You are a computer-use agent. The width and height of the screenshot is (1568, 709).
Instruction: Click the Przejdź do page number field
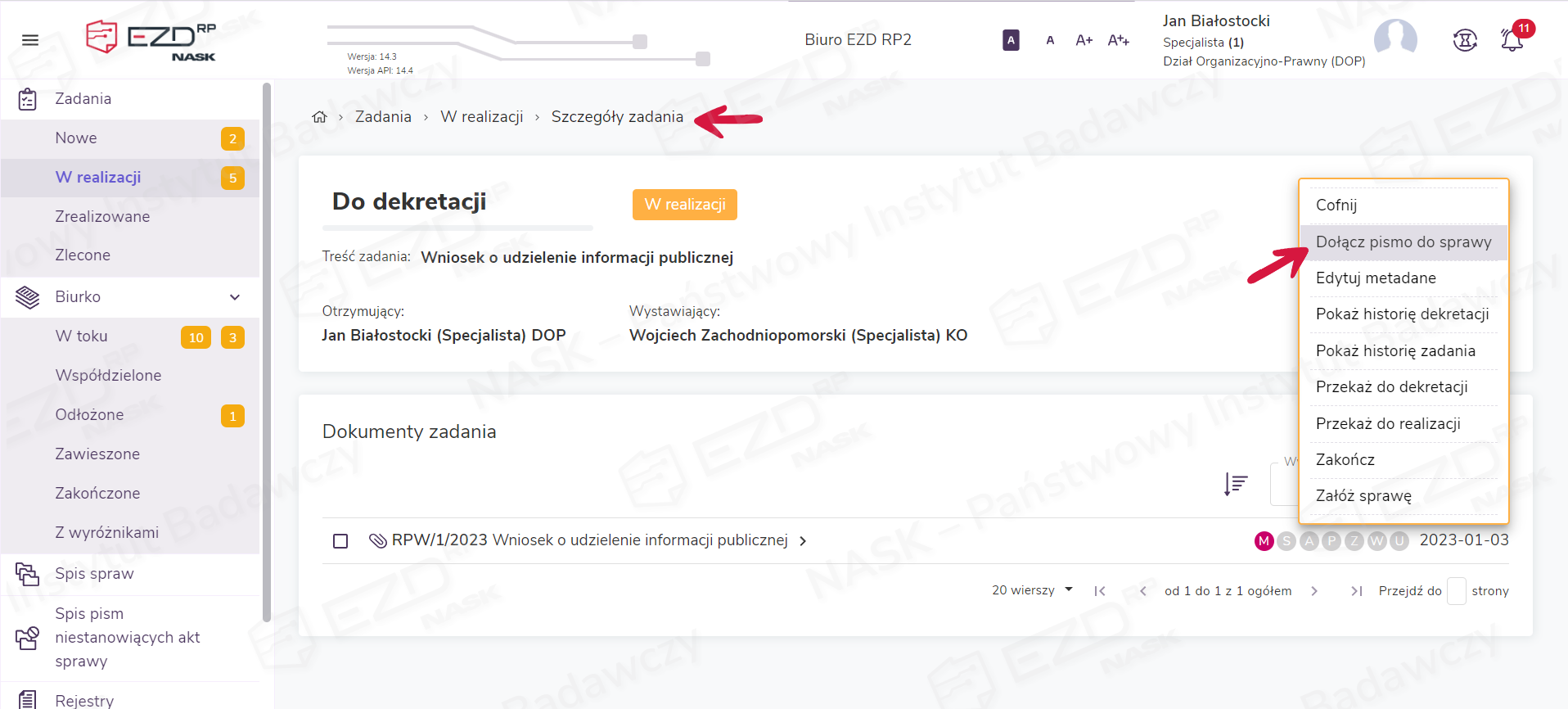coord(1456,591)
